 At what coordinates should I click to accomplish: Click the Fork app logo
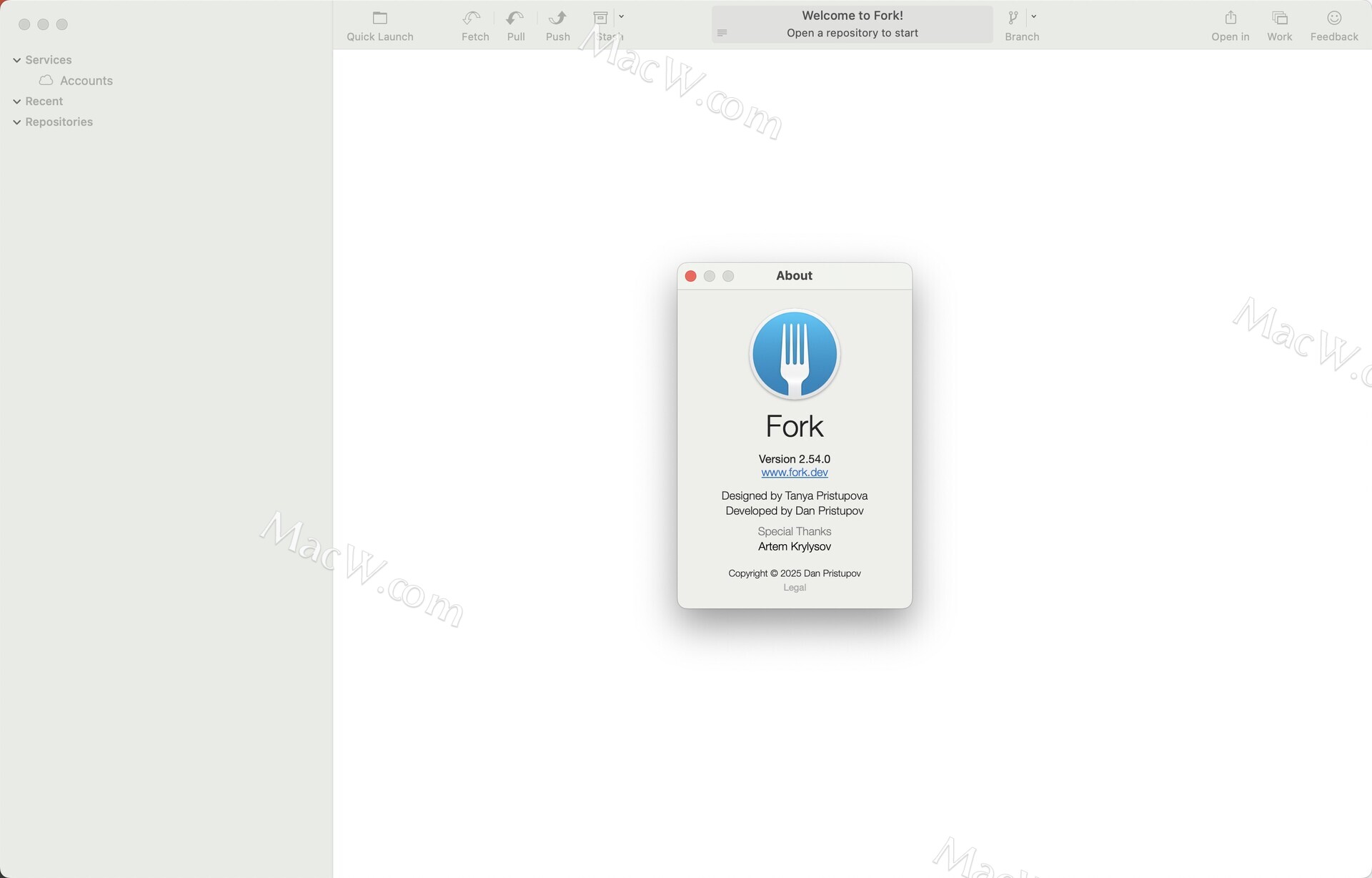[795, 355]
